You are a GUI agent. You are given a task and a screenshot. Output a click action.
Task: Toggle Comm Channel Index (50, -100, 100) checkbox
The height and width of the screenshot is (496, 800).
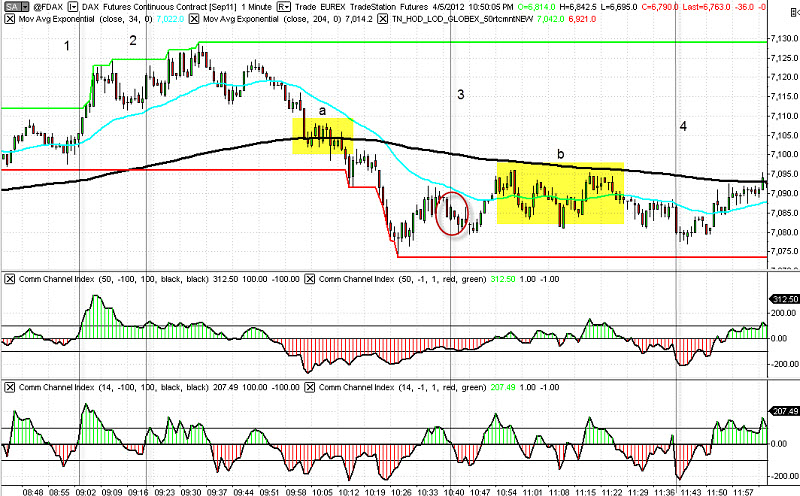coord(9,279)
